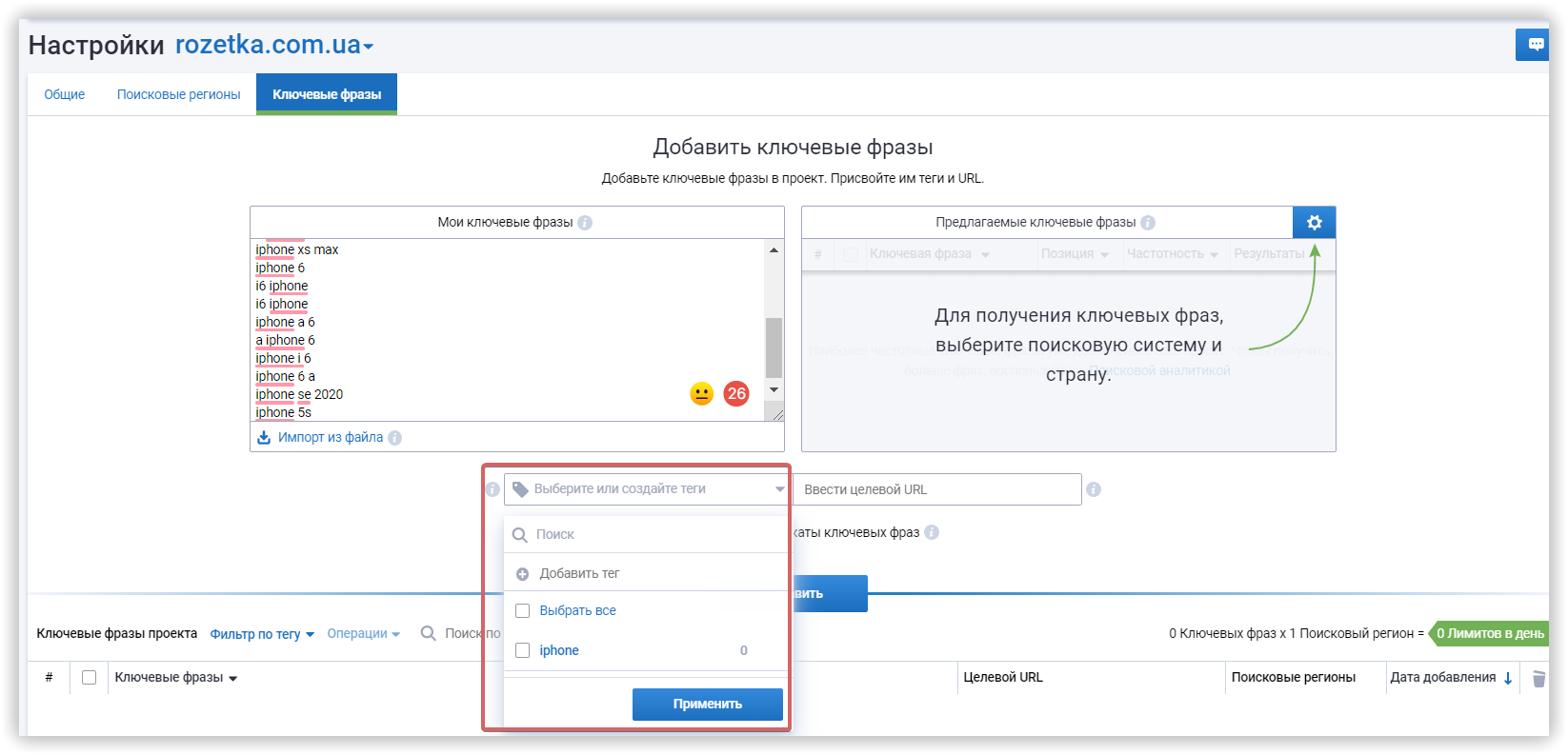Click the search magnifier in tag dropdown
Viewport: 1568px width, 755px height.
coord(520,535)
